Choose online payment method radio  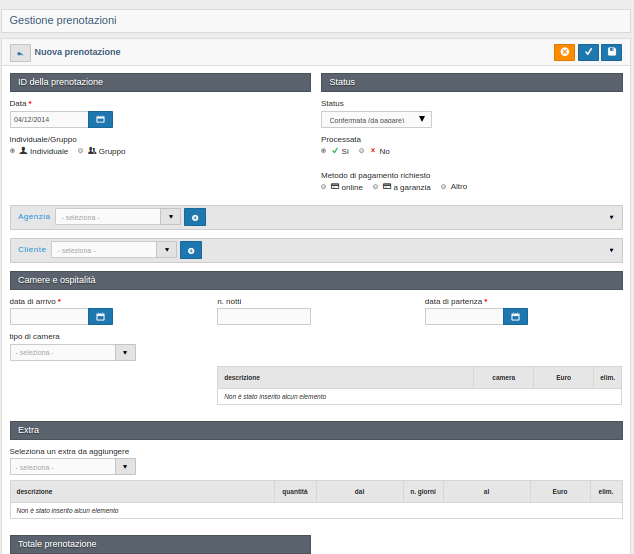(323, 187)
